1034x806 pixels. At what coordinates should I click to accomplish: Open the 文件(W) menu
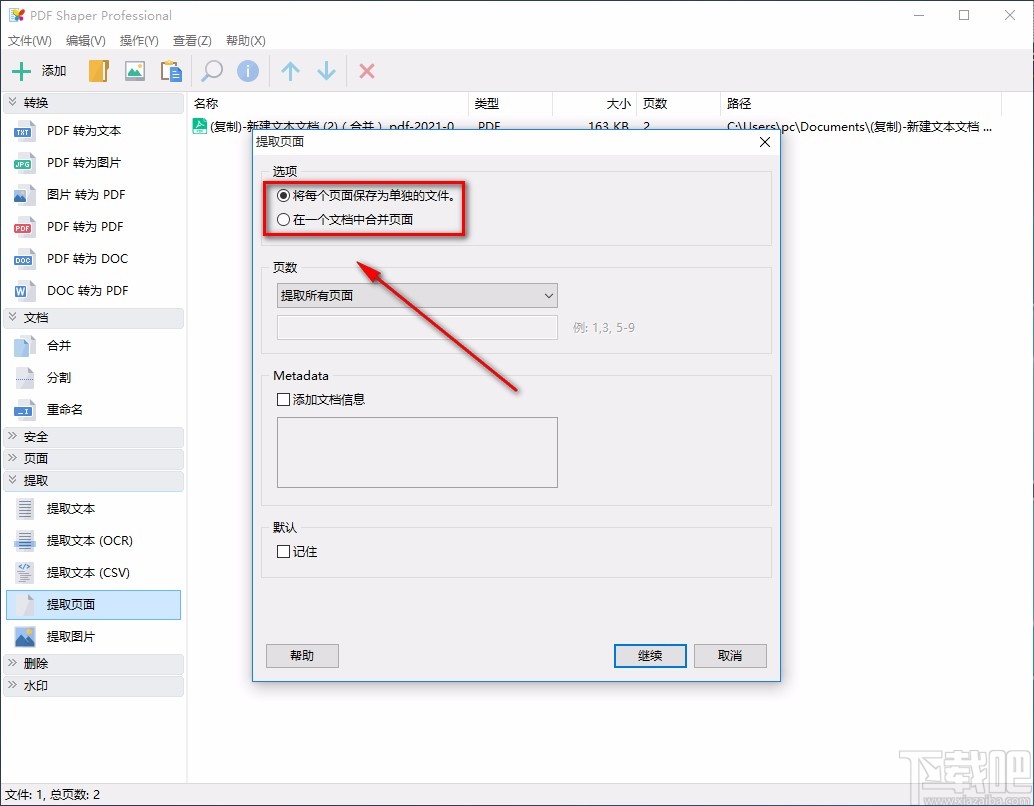(x=29, y=40)
